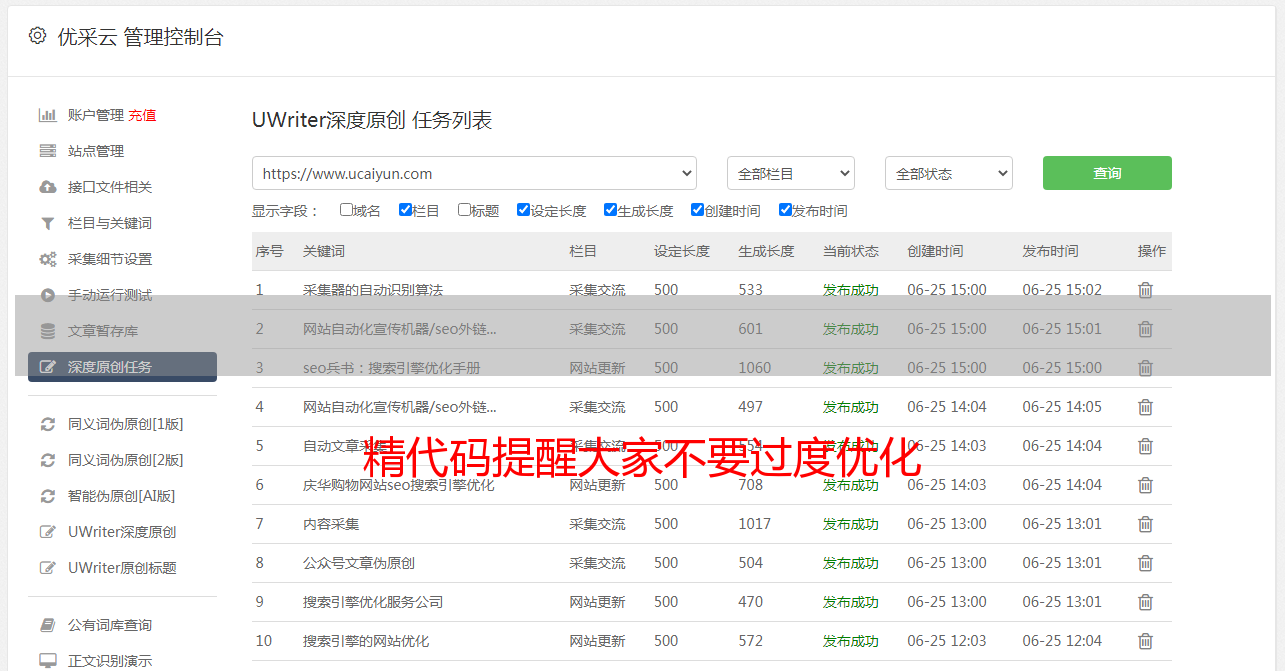This screenshot has height=671, width=1285.
Task: Click the red 充值 link
Action: (x=142, y=115)
